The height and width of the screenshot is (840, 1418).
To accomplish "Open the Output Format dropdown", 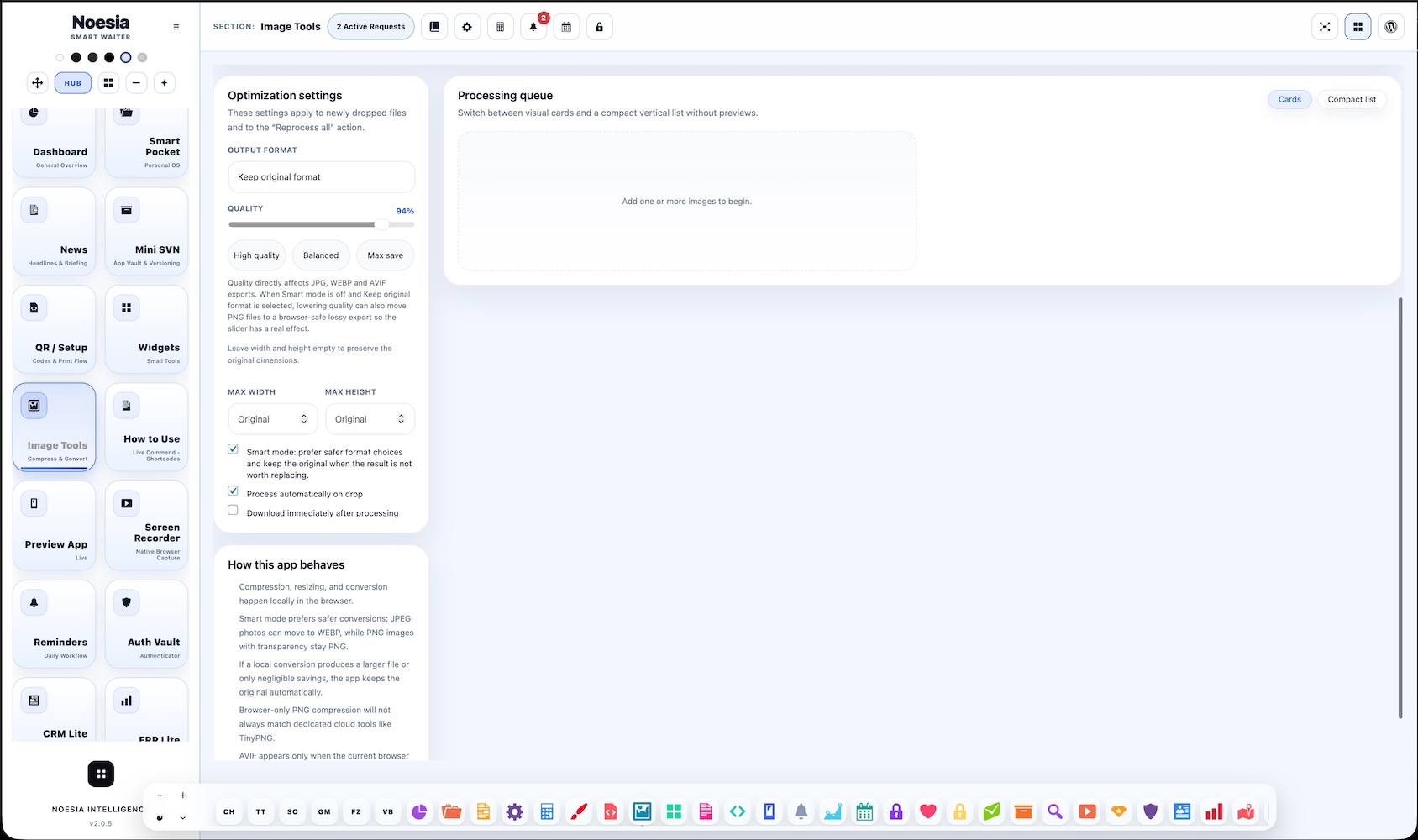I will pyautogui.click(x=321, y=177).
